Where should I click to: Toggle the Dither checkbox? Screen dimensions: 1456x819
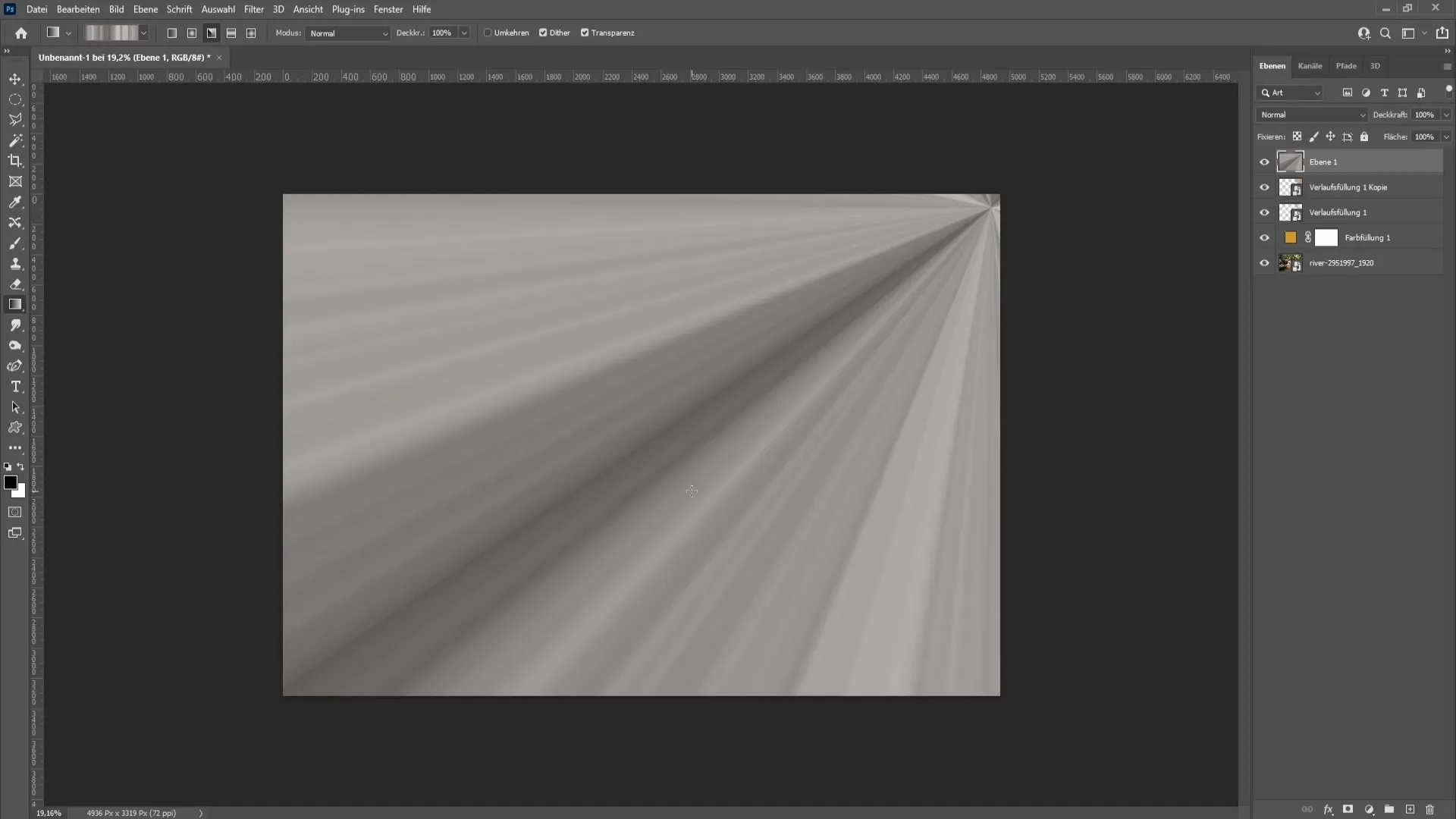pyautogui.click(x=544, y=33)
